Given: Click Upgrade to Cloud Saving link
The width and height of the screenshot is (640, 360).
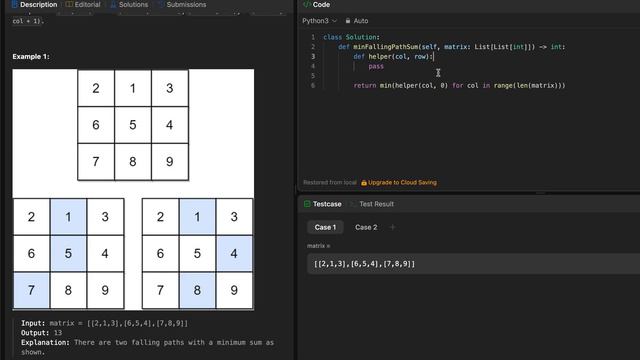Looking at the screenshot, I should [x=402, y=182].
